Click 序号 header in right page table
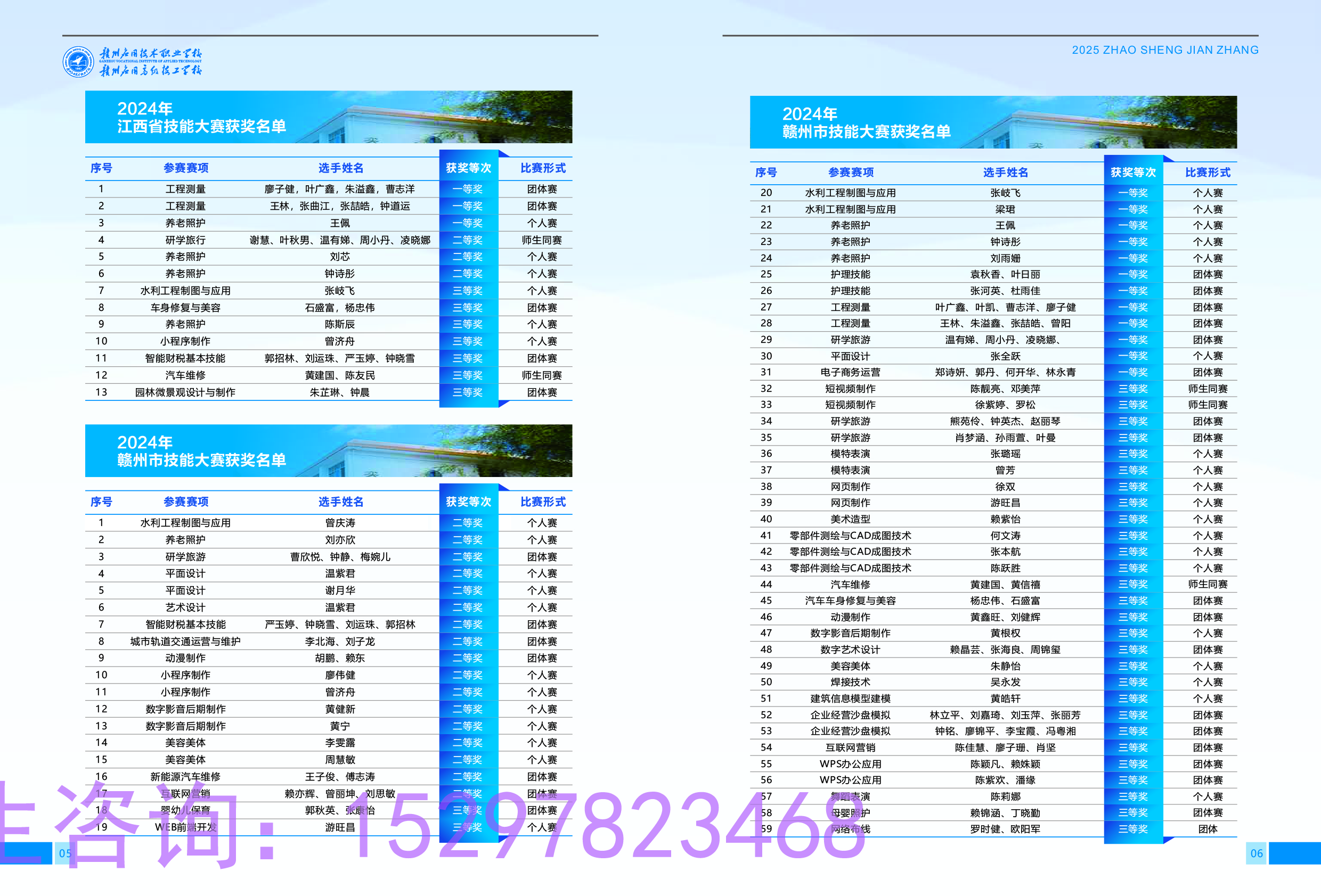This screenshot has height=896, width=1321. point(765,172)
